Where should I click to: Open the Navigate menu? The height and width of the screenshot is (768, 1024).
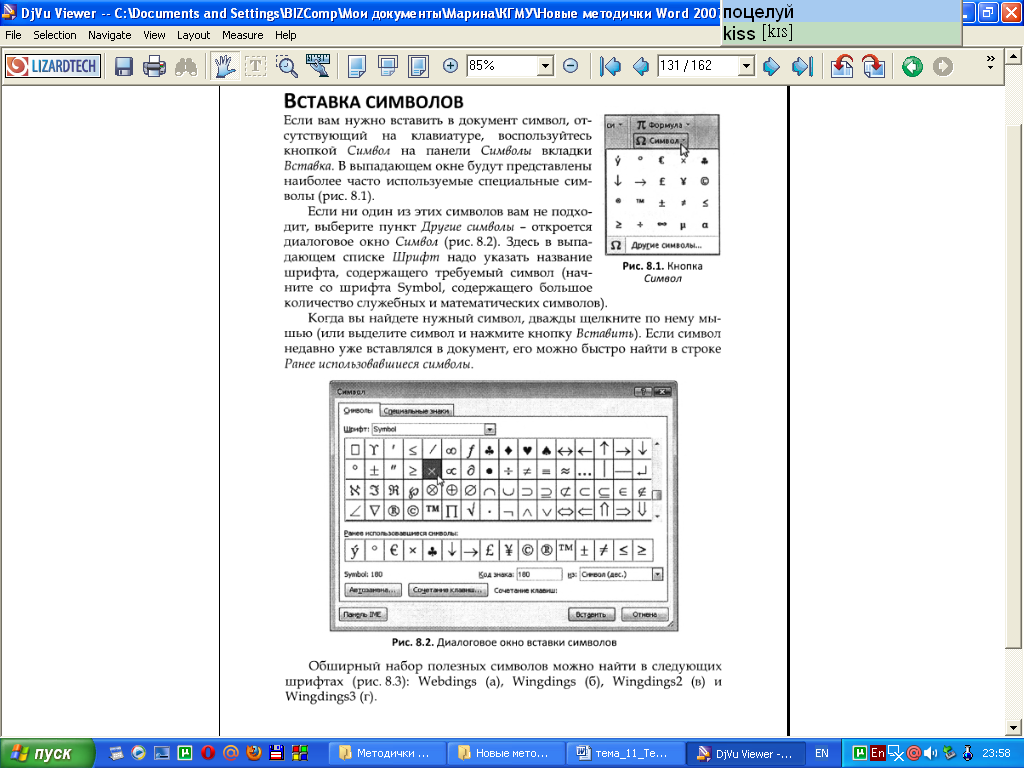click(x=110, y=35)
